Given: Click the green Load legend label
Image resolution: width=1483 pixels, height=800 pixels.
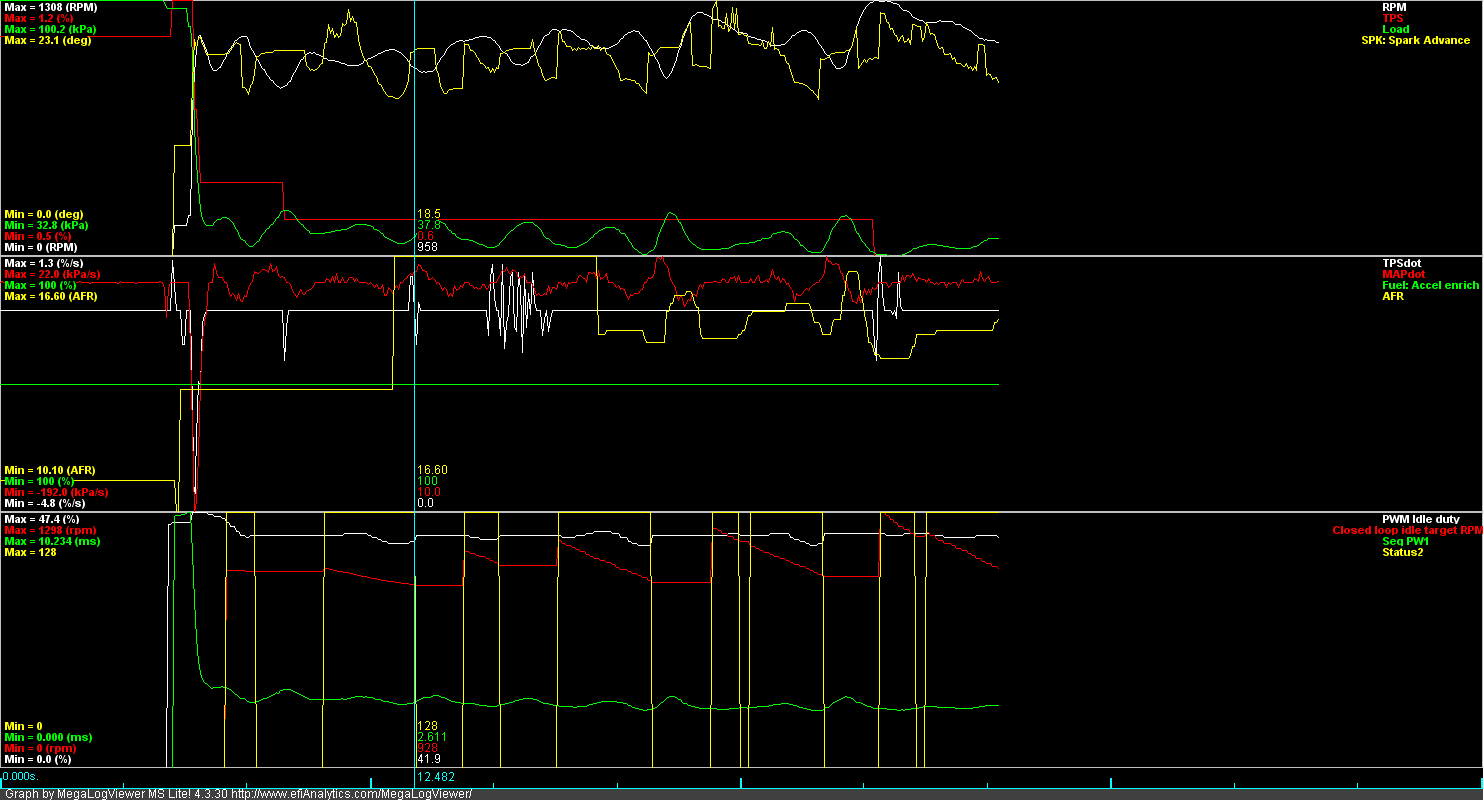Looking at the screenshot, I should (1395, 29).
